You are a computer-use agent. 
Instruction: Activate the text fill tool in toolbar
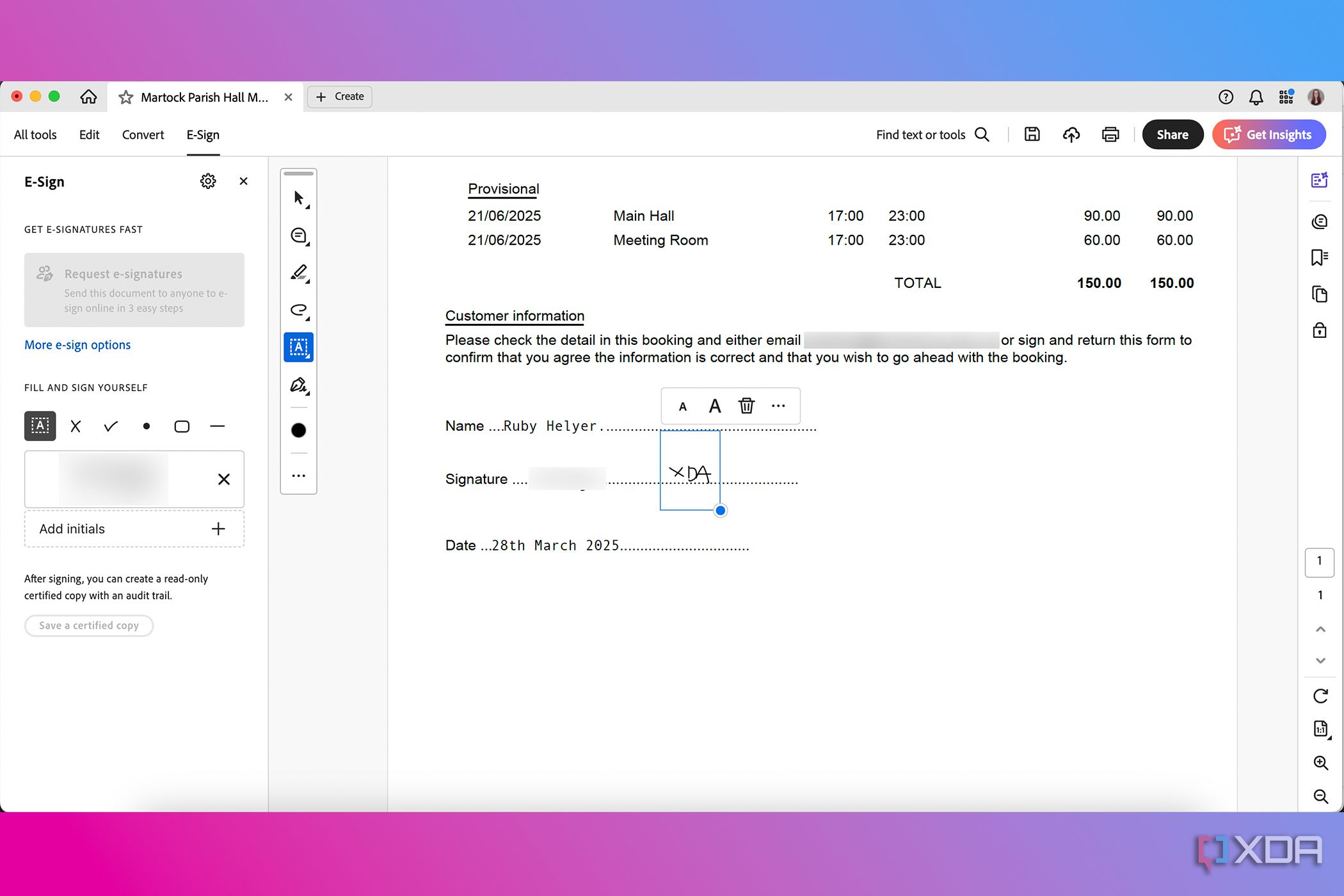point(299,348)
